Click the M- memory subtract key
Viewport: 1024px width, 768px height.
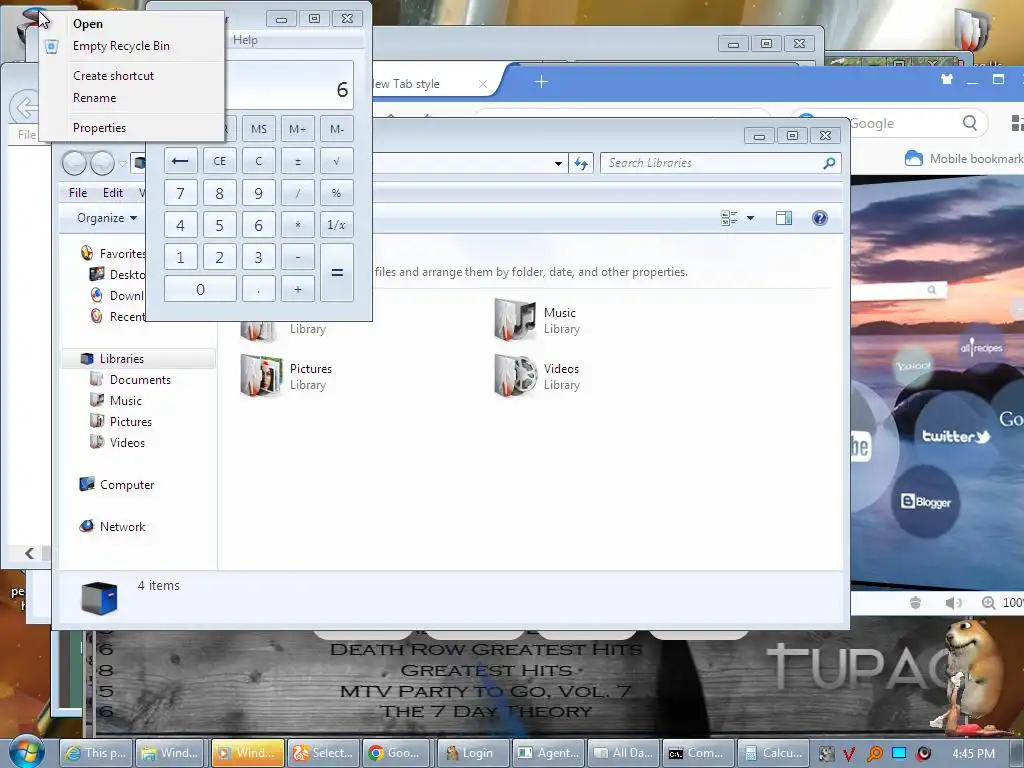(337, 129)
